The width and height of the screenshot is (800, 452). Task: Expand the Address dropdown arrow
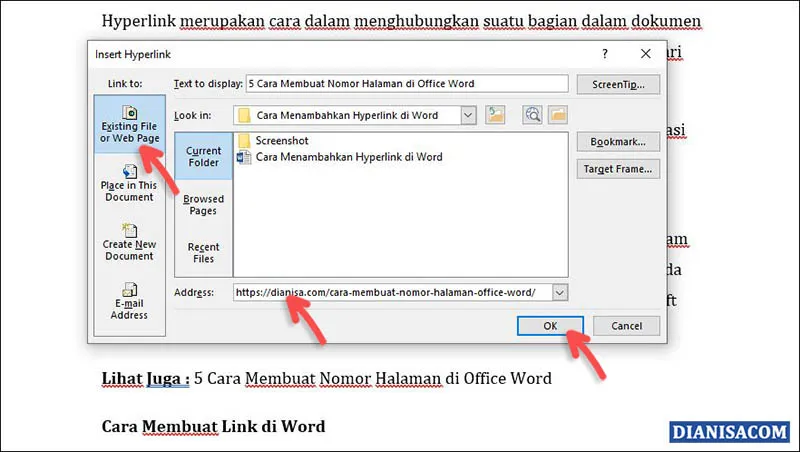(x=560, y=293)
